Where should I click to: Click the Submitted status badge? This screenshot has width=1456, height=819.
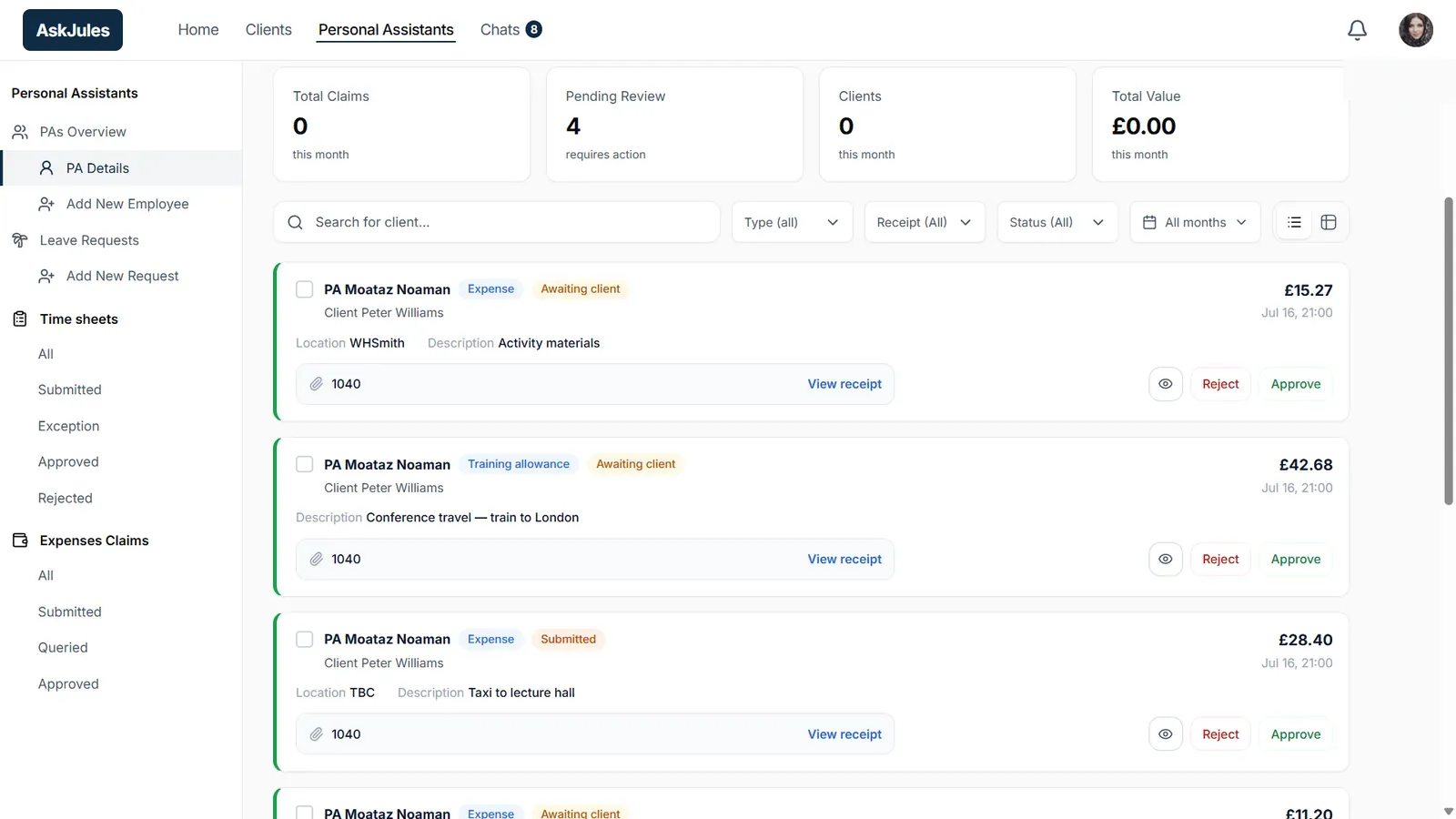click(569, 640)
